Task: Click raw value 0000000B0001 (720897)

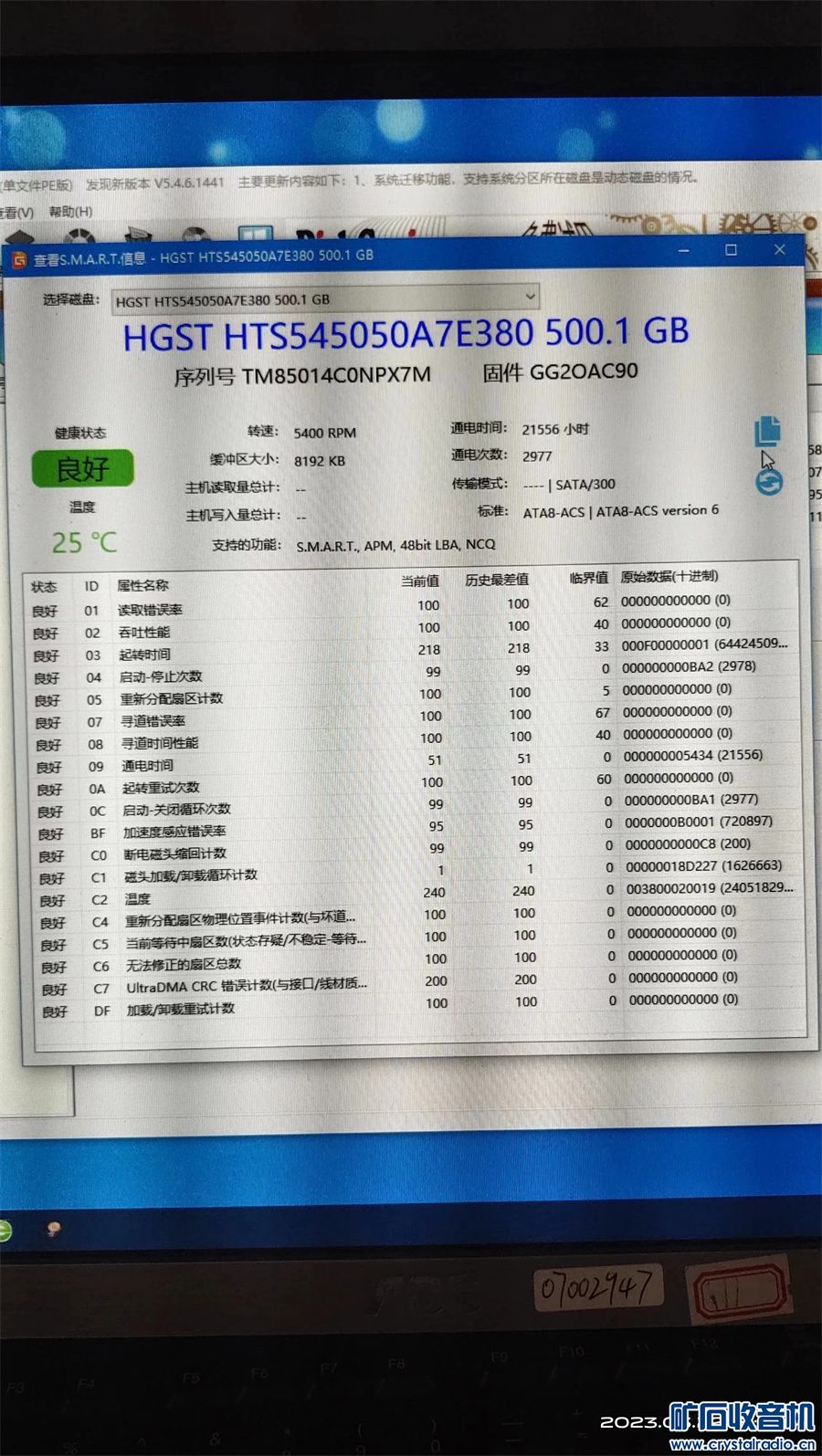Action: pos(699,822)
